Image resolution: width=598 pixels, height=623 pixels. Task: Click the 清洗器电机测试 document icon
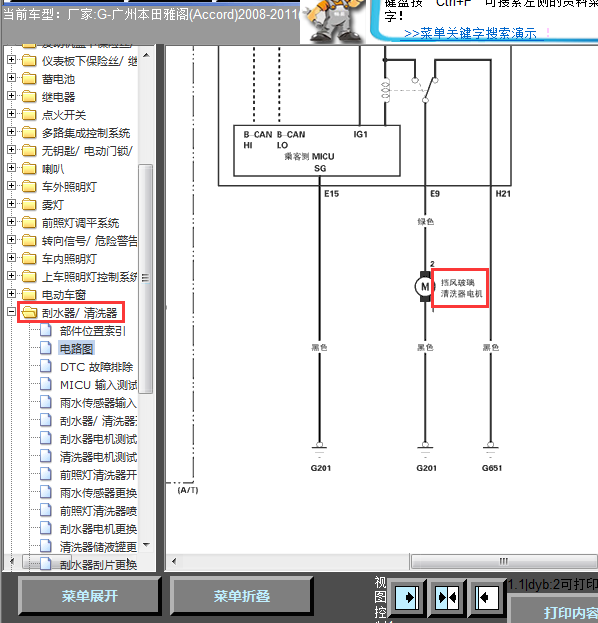pos(46,457)
